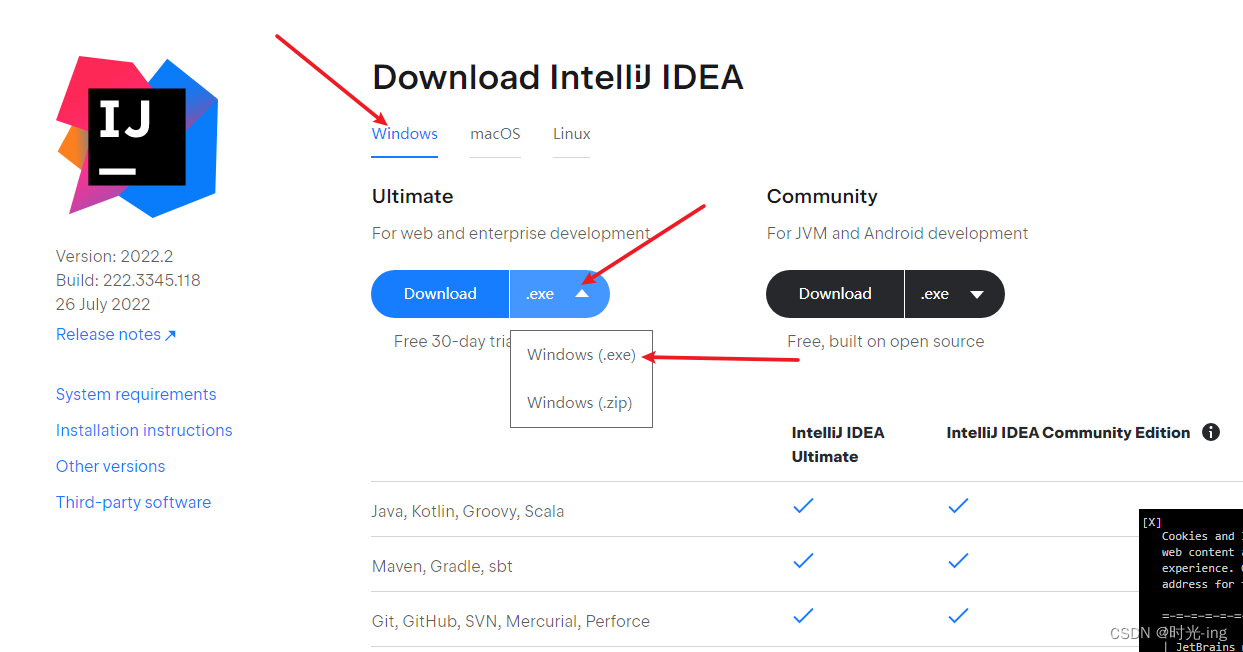1243x652 pixels.
Task: Click the 'Maven, Gradle, sbt' row text
Action: coord(442,566)
